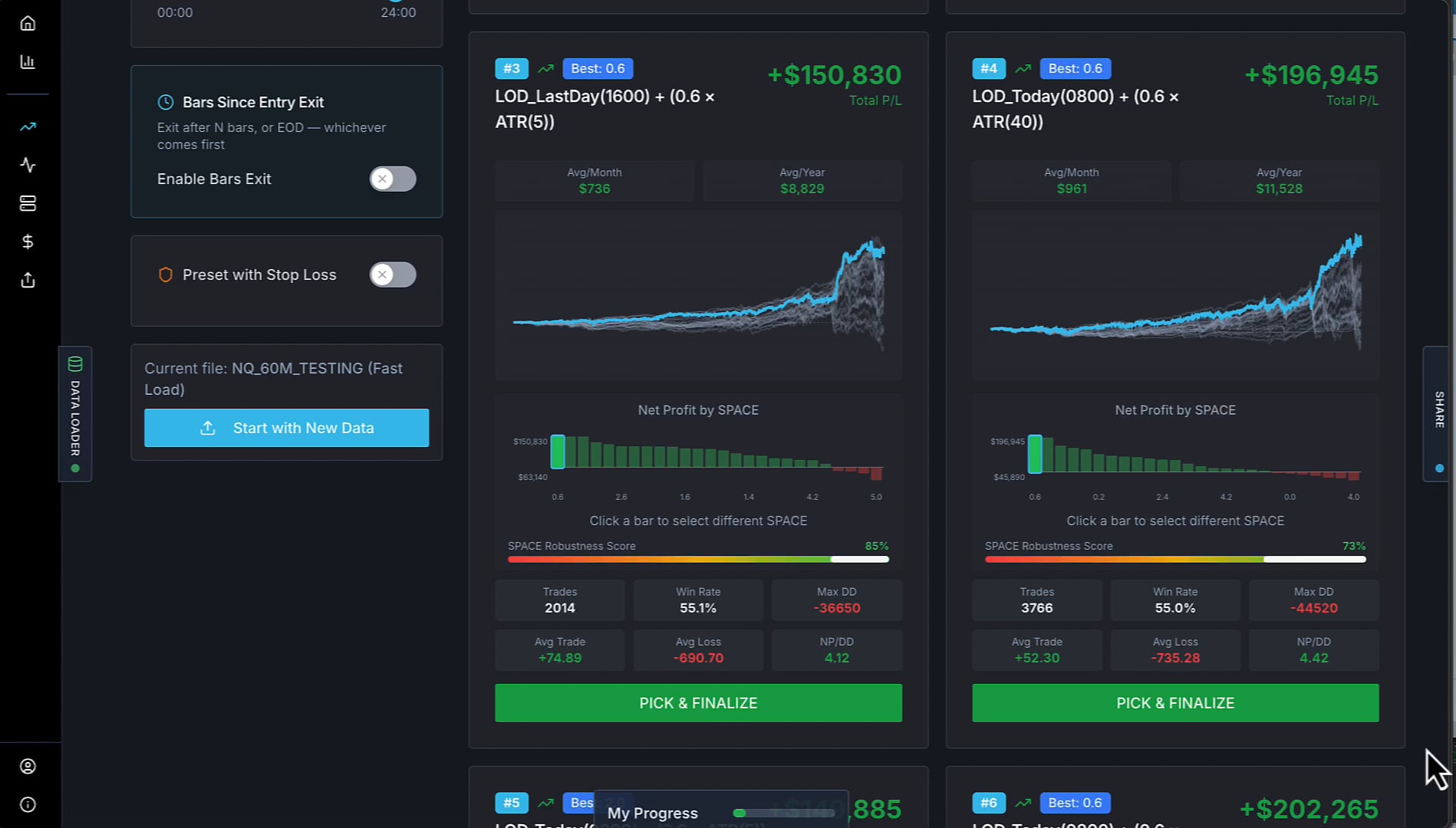Open the server/database icon in sidebar
The height and width of the screenshot is (828, 1456).
[28, 203]
